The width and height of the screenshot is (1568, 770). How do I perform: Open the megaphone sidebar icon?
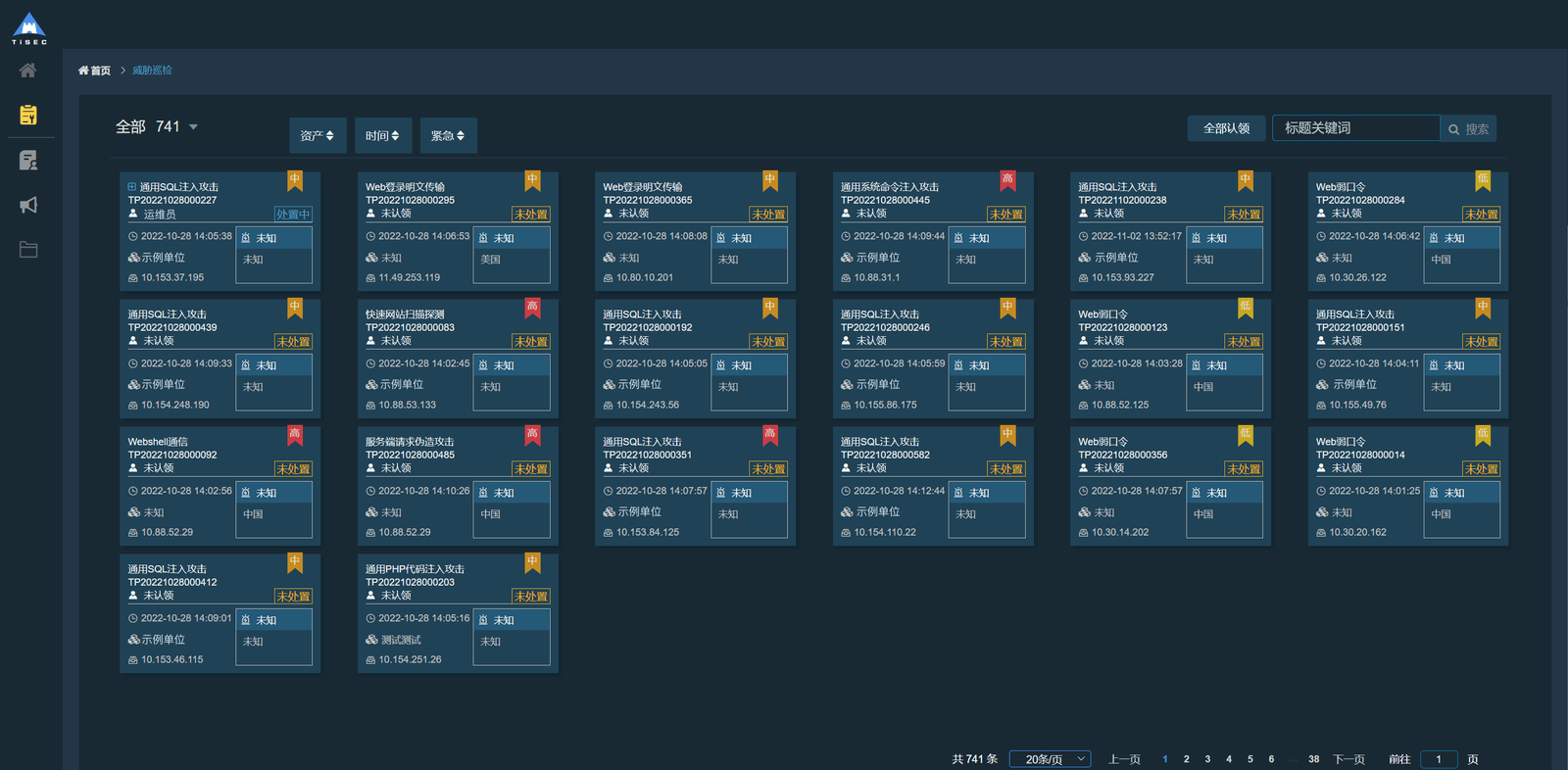pos(28,205)
